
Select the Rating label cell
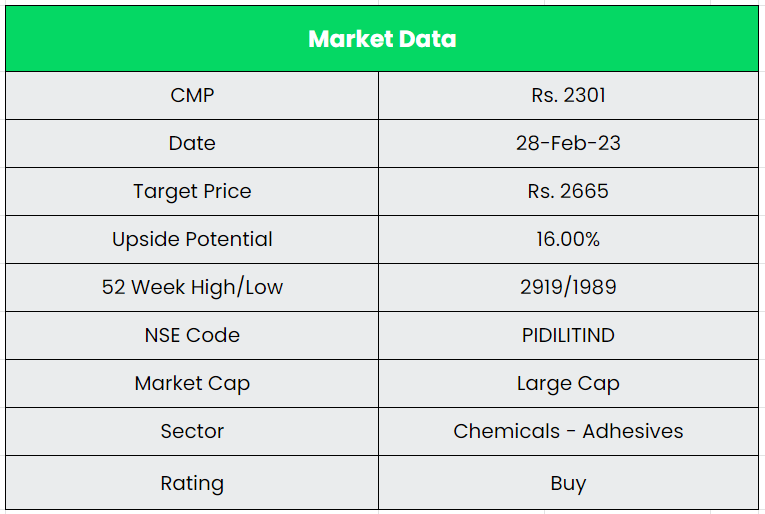pyautogui.click(x=192, y=483)
